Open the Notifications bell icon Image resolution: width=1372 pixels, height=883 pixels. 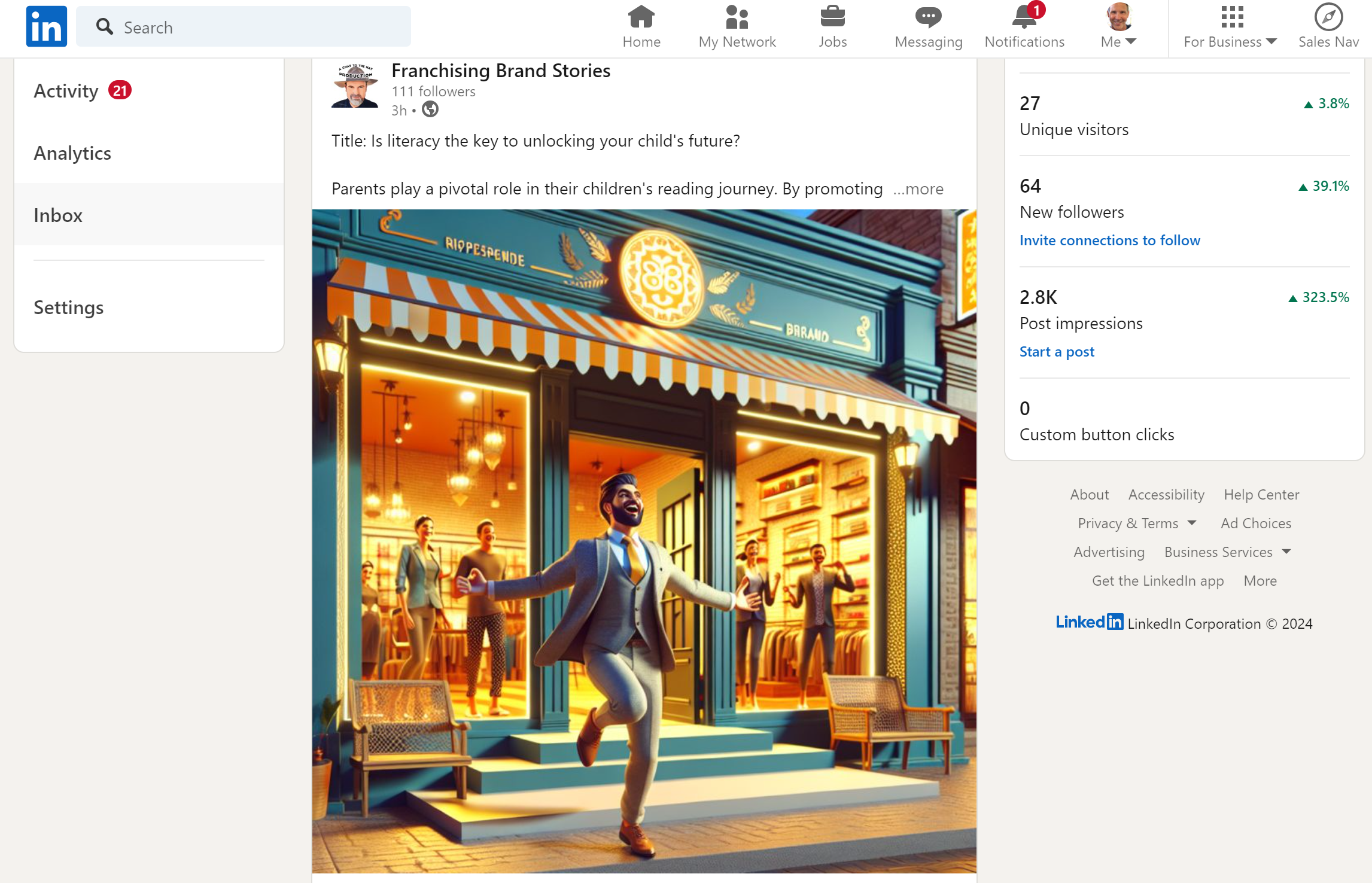(1024, 17)
